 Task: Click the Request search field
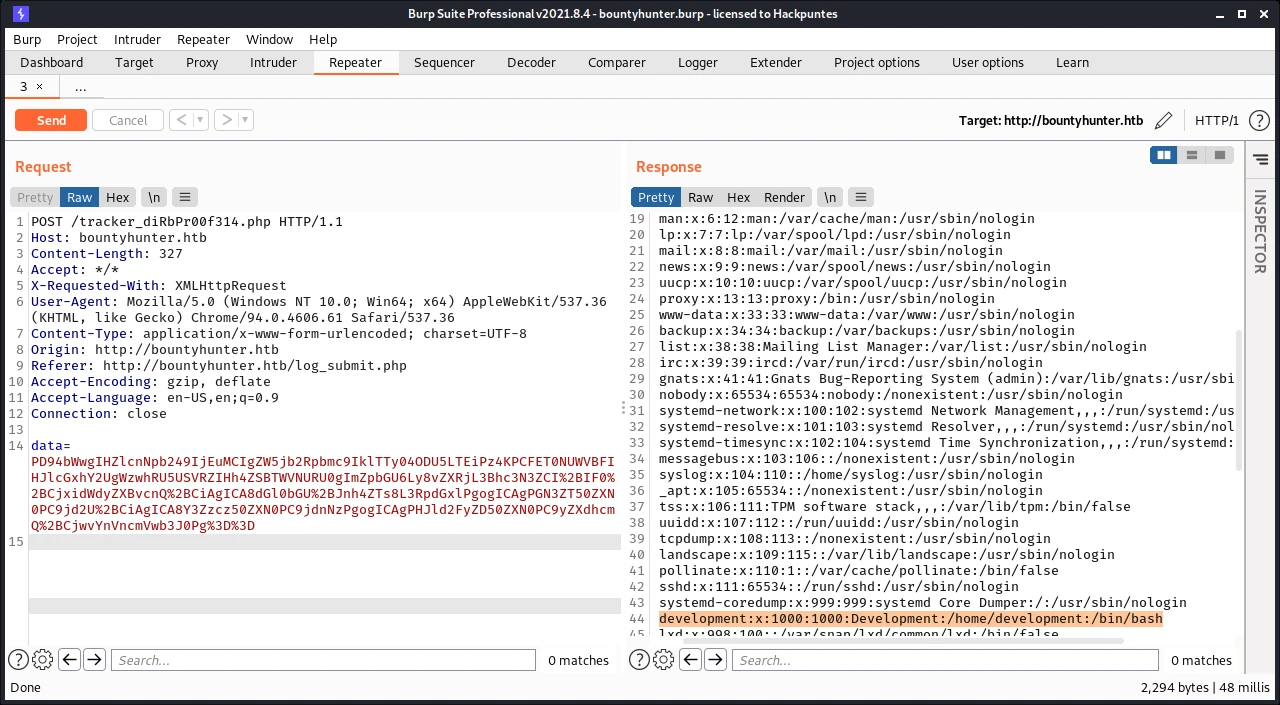coord(323,660)
